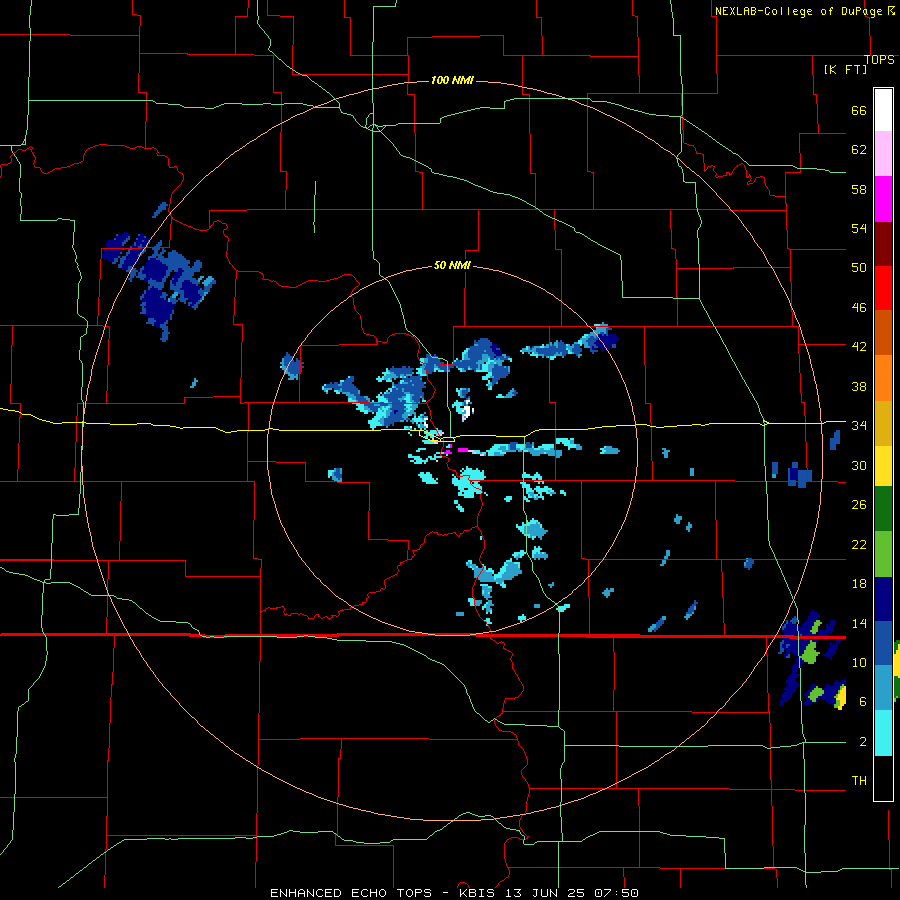Click the 38 legend value
900x900 pixels.
pyautogui.click(x=859, y=386)
